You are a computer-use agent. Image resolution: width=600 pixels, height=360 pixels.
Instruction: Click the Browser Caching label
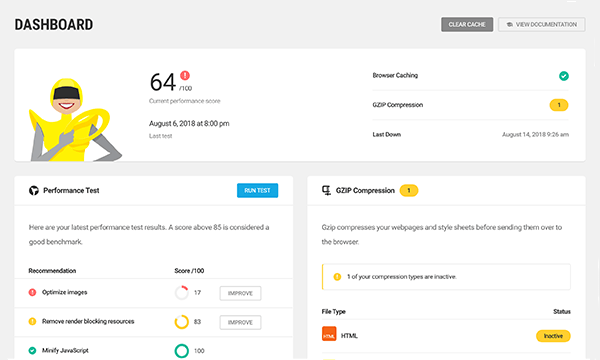[x=395, y=75]
